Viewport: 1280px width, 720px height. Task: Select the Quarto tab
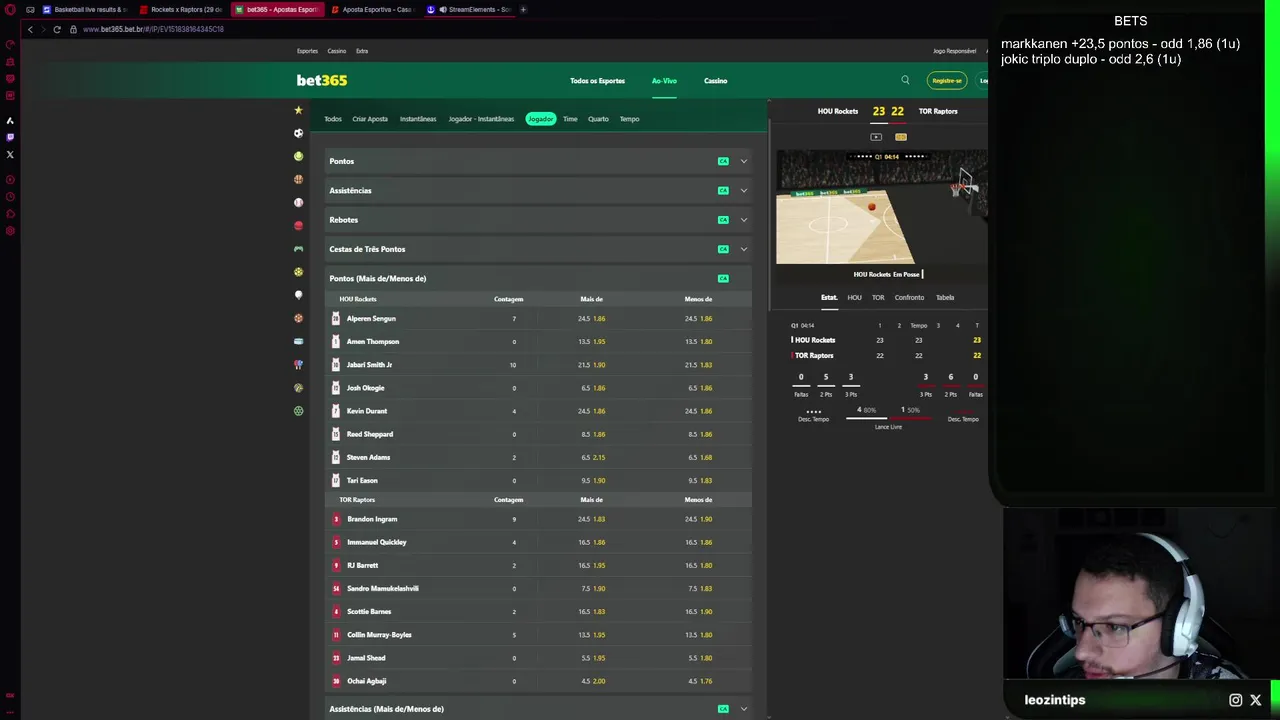point(598,119)
